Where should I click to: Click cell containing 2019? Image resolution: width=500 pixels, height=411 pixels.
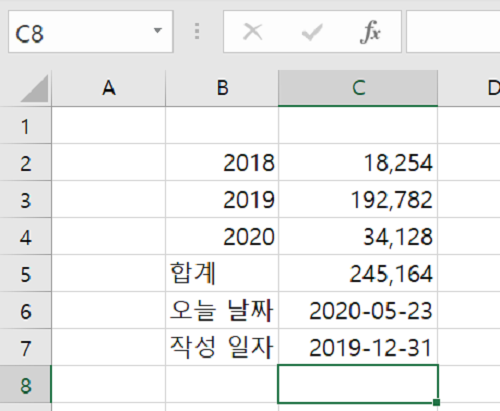click(x=222, y=200)
